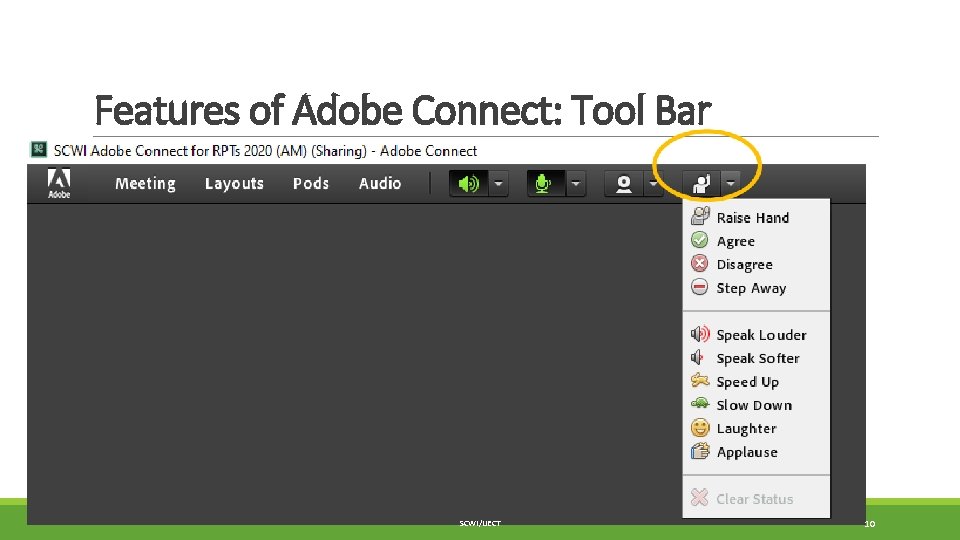960x540 pixels.
Task: Open the Pods menu
Action: point(311,184)
